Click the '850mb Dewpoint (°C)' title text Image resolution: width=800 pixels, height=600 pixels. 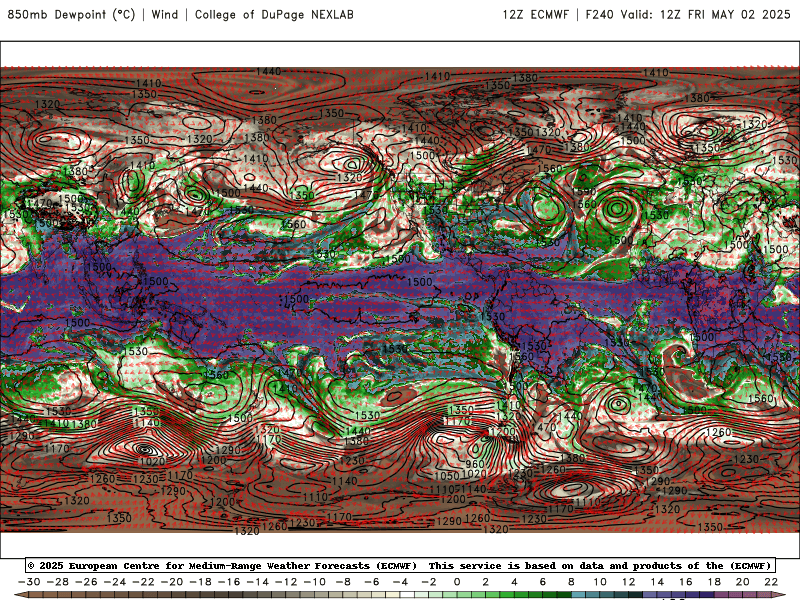[x=71, y=14]
